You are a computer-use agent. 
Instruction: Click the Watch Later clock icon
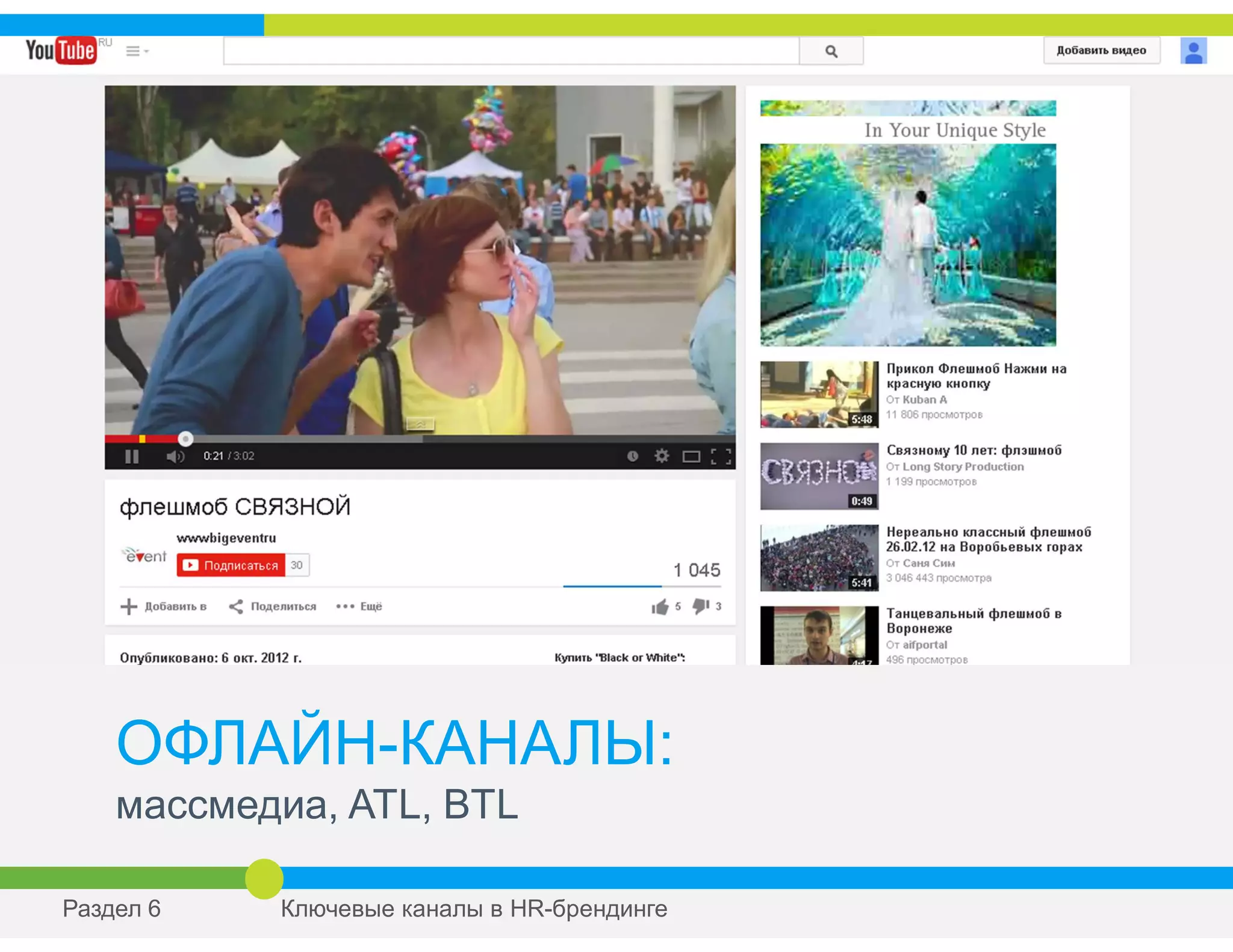point(632,456)
